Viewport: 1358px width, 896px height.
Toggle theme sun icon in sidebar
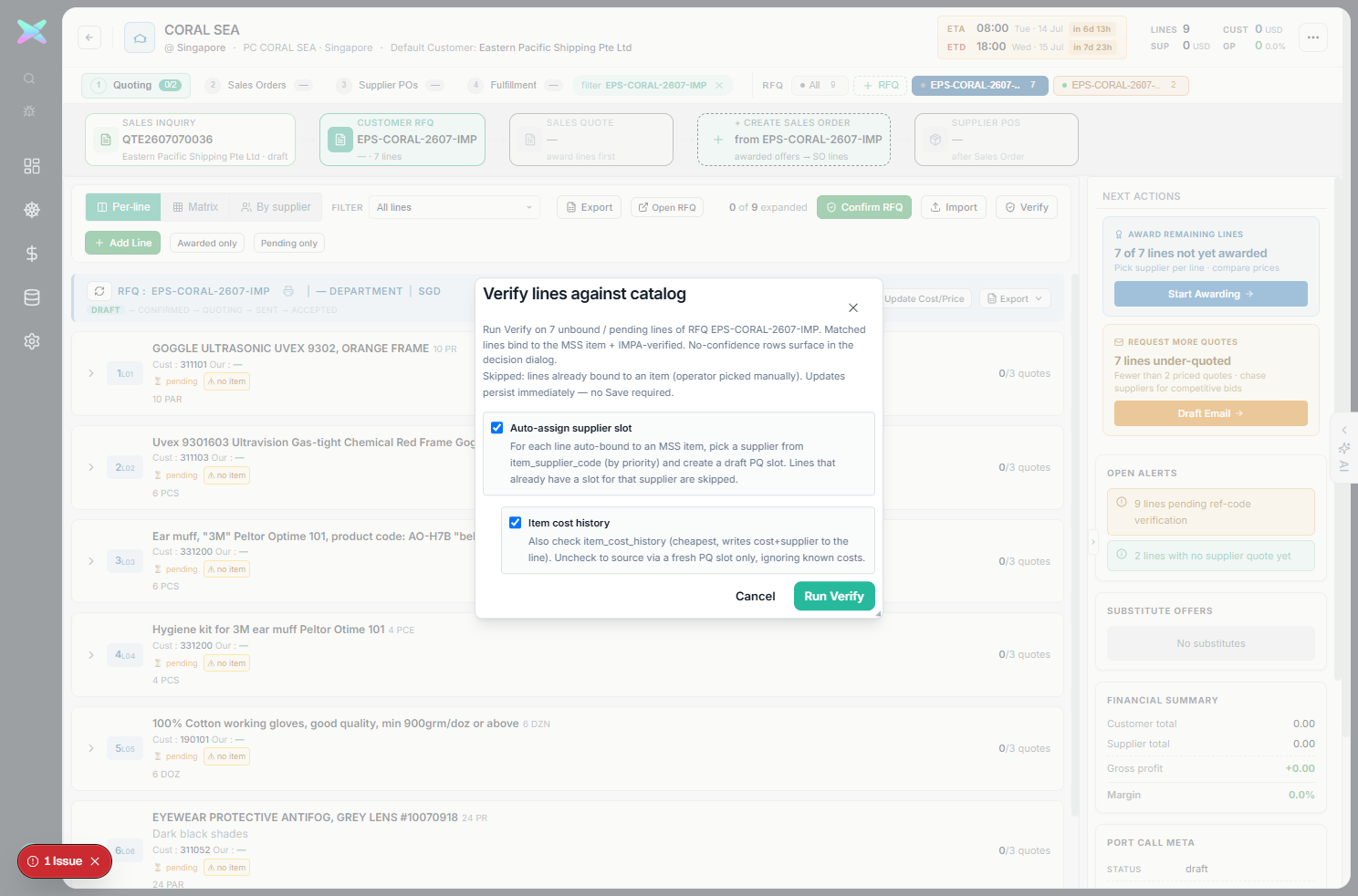29,110
